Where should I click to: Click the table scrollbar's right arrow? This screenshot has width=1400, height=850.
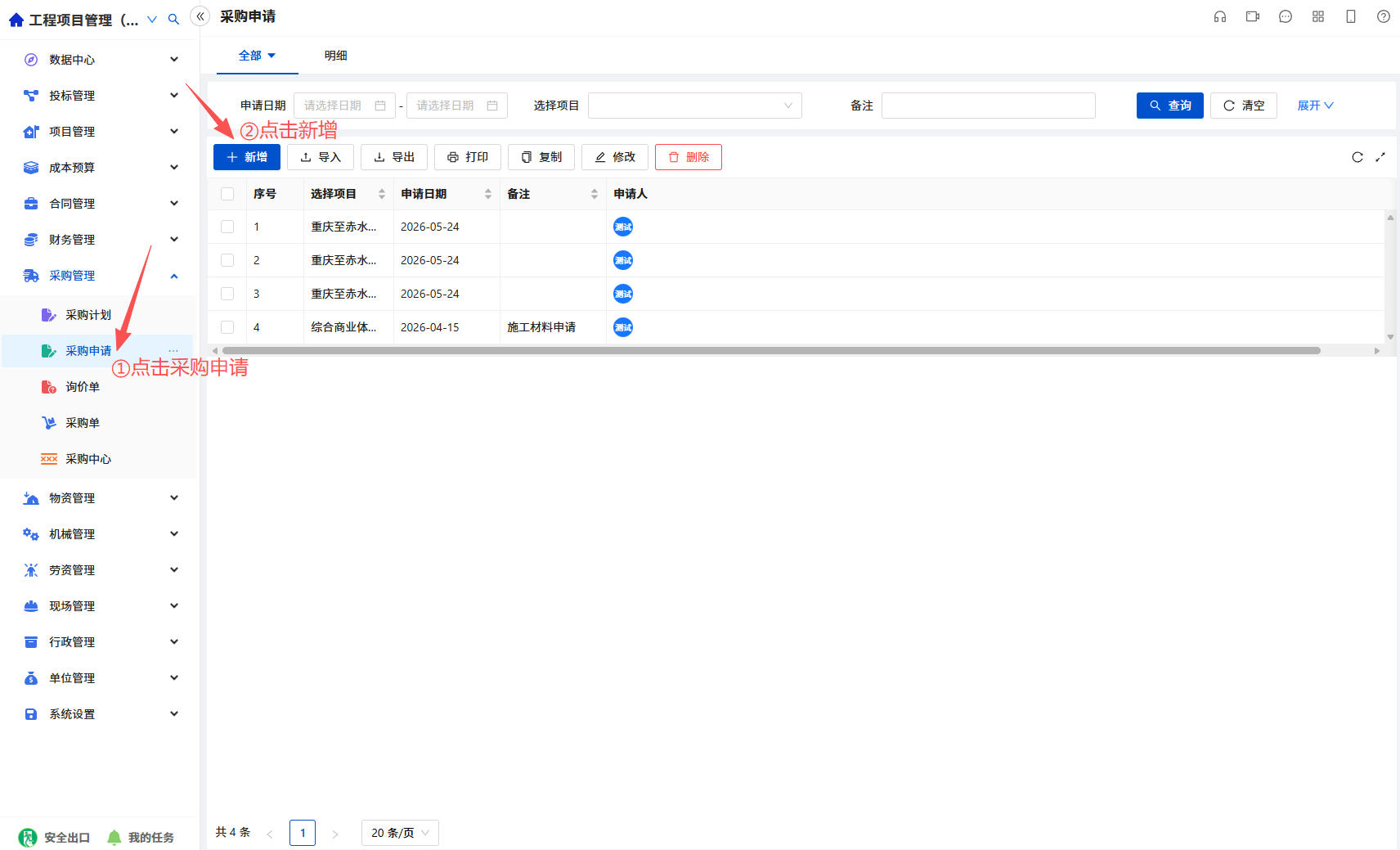(1377, 351)
